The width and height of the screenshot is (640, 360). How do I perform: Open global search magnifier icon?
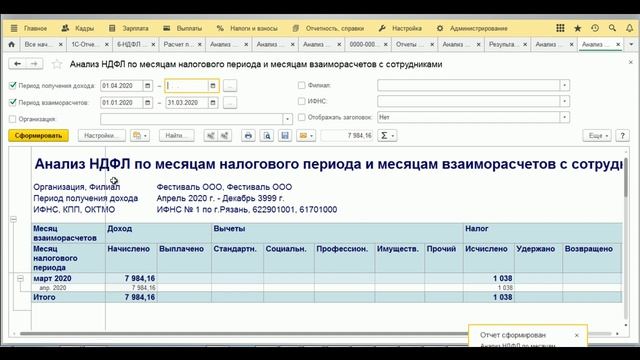tap(612, 28)
